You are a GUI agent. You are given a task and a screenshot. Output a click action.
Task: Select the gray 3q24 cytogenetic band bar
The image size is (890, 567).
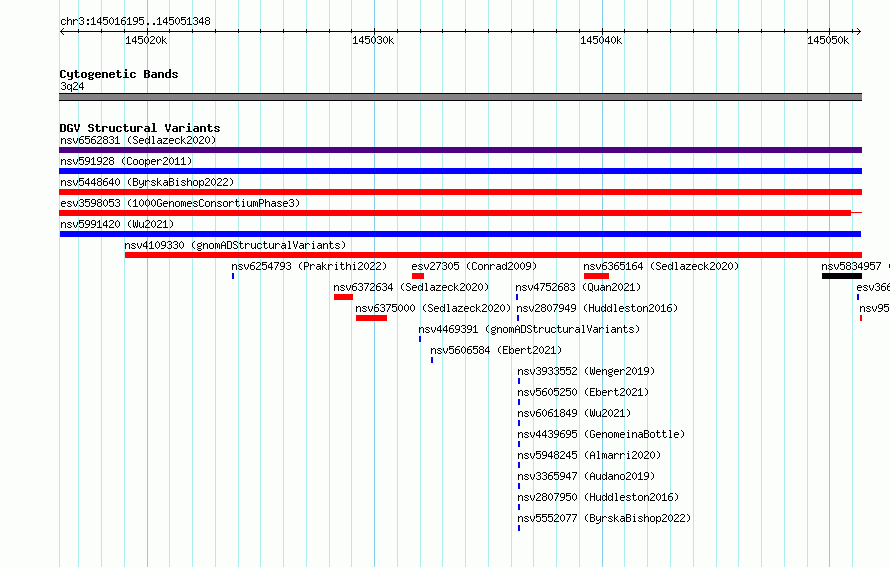460,97
